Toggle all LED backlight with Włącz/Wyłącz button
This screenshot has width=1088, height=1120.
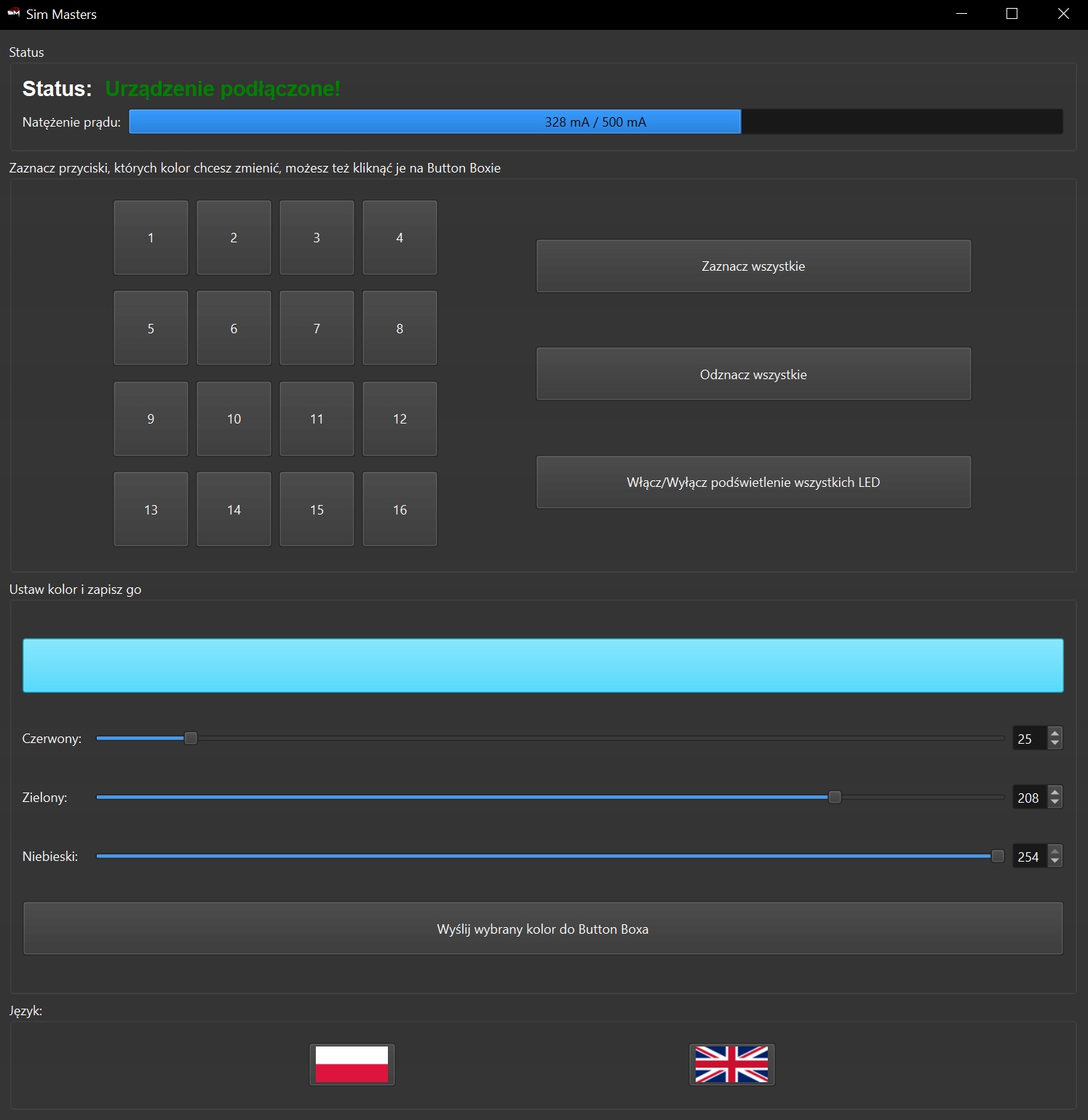[753, 482]
